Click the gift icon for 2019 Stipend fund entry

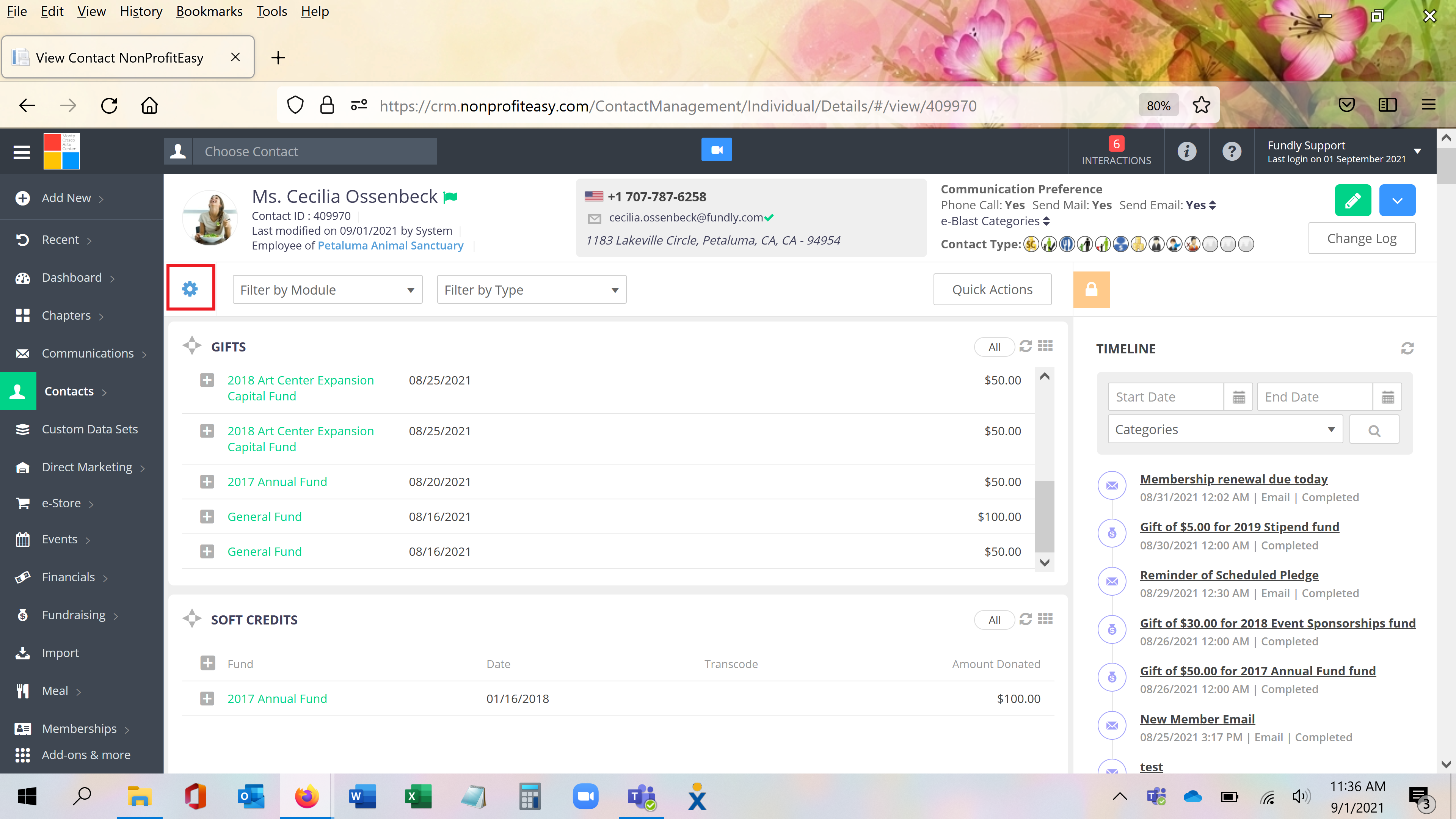click(x=1112, y=533)
